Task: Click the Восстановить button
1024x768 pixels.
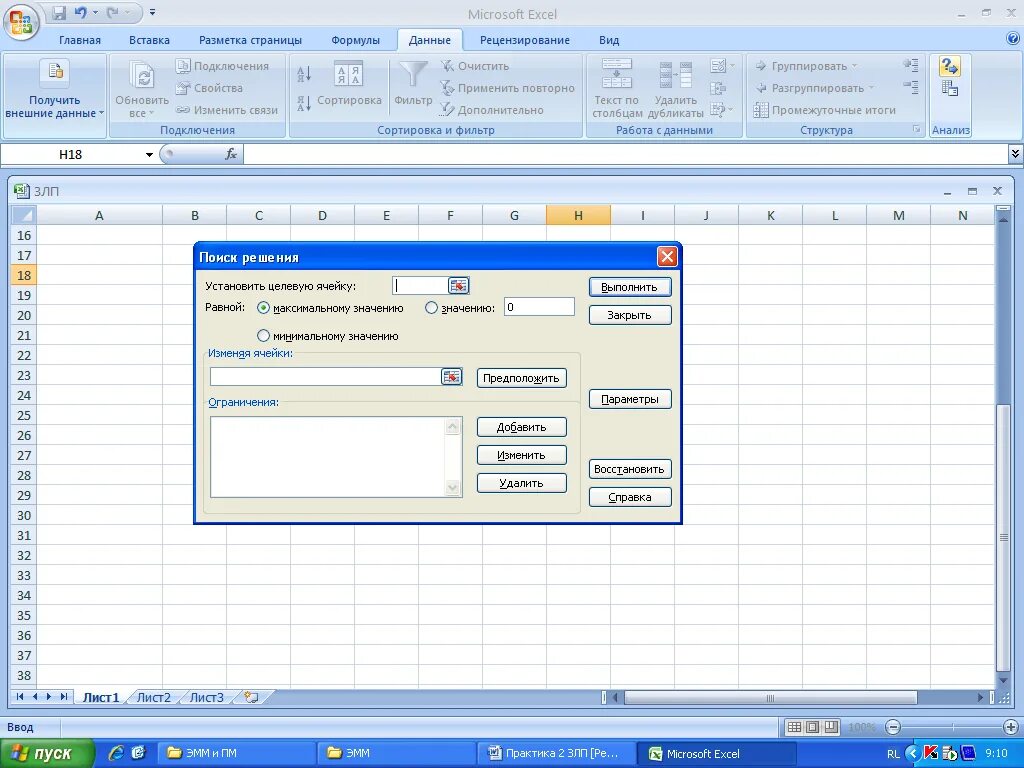Action: pos(630,469)
